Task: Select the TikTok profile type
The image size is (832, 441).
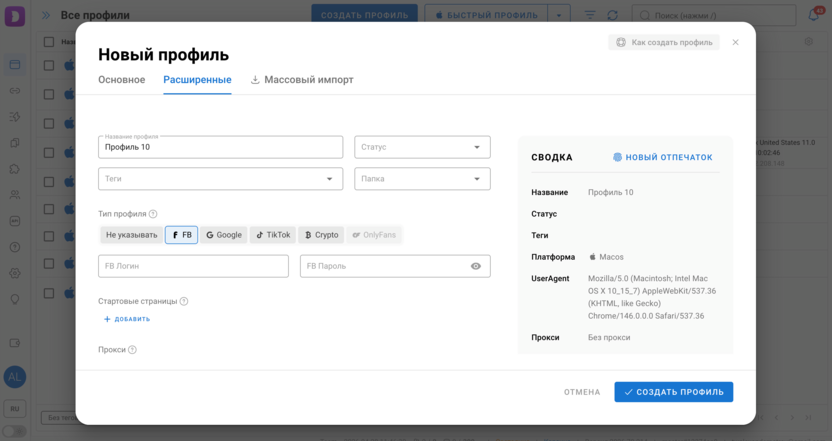Action: coord(273,235)
